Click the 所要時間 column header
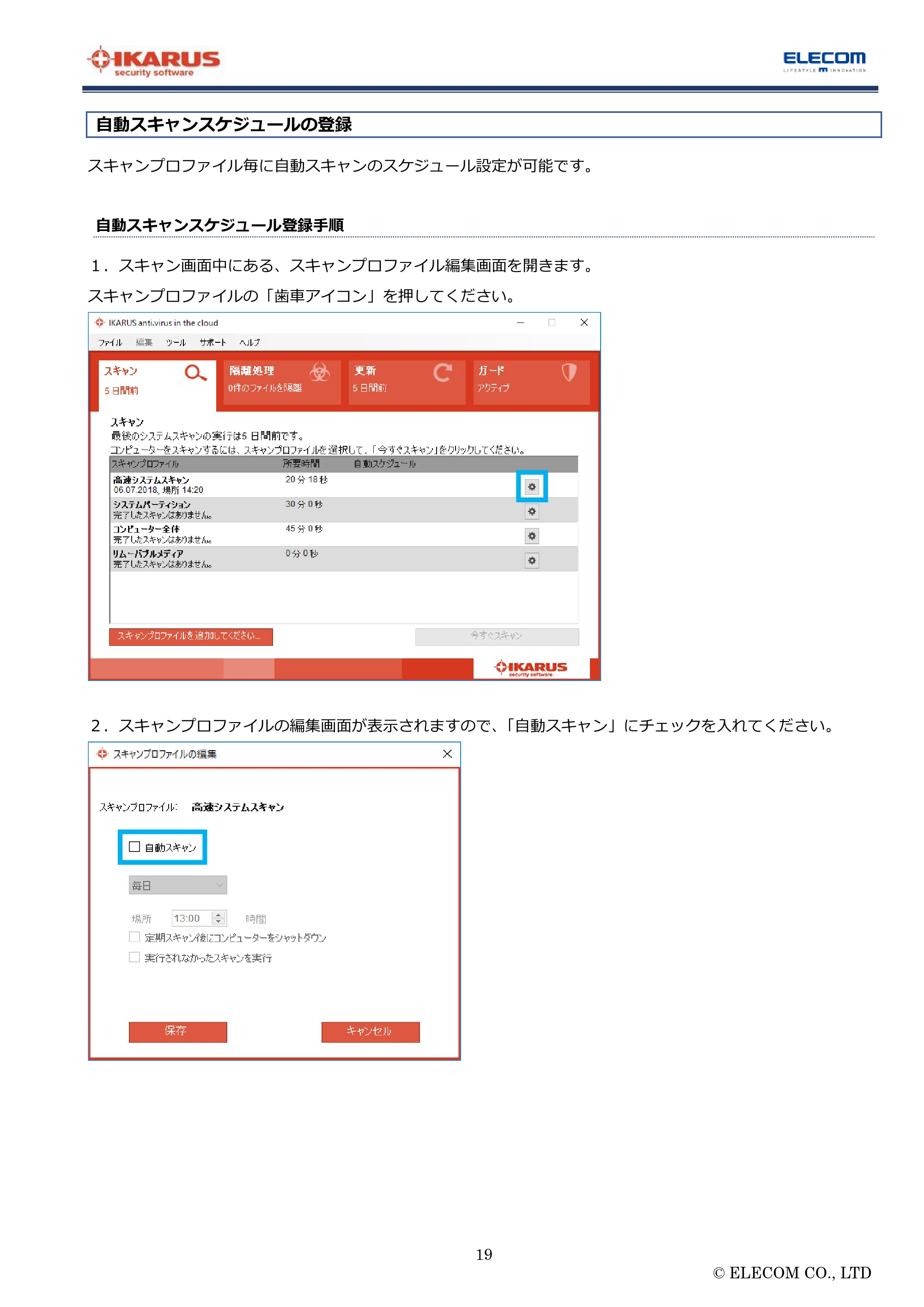The width and height of the screenshot is (924, 1307). coord(301,464)
